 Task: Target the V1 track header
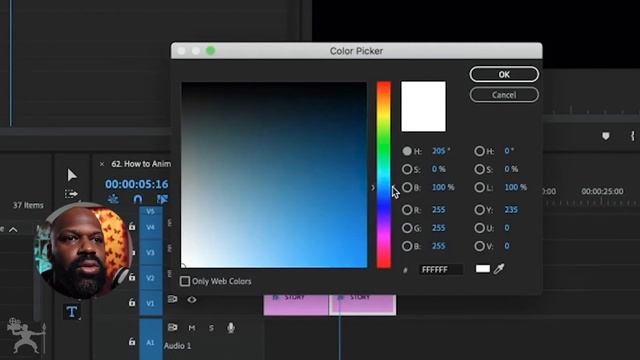(151, 303)
